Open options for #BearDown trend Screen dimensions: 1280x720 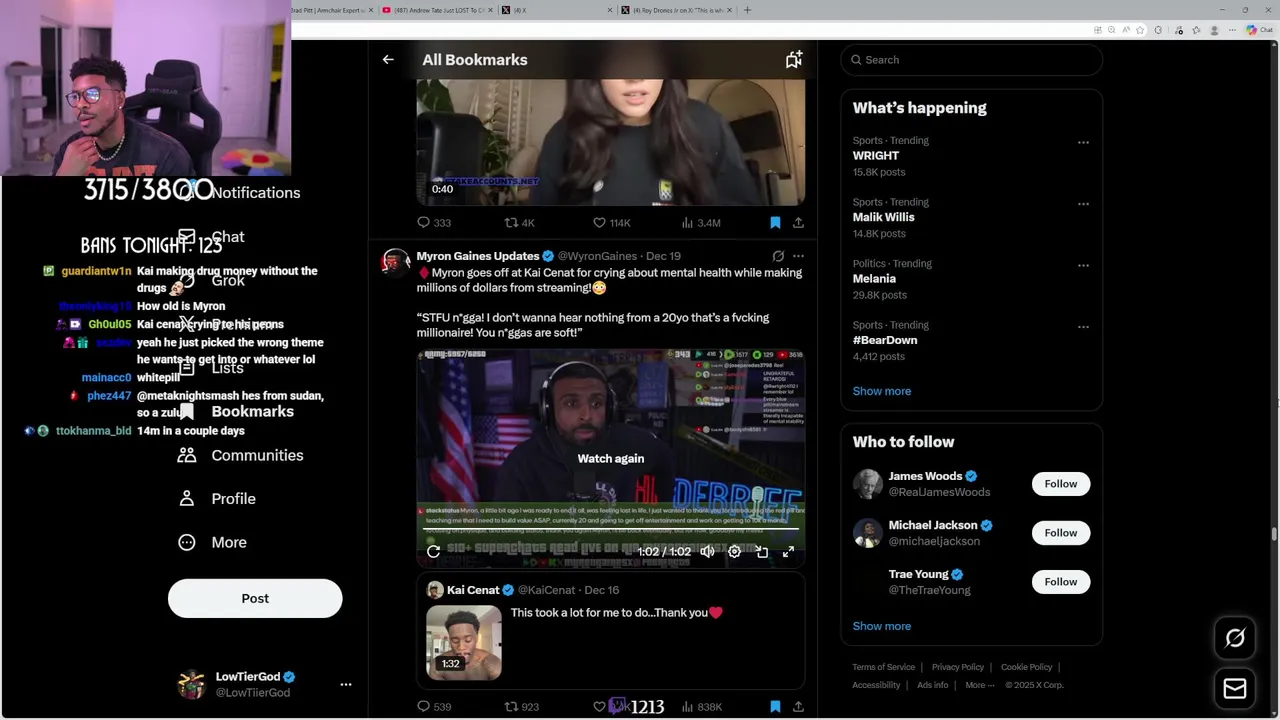(1083, 327)
